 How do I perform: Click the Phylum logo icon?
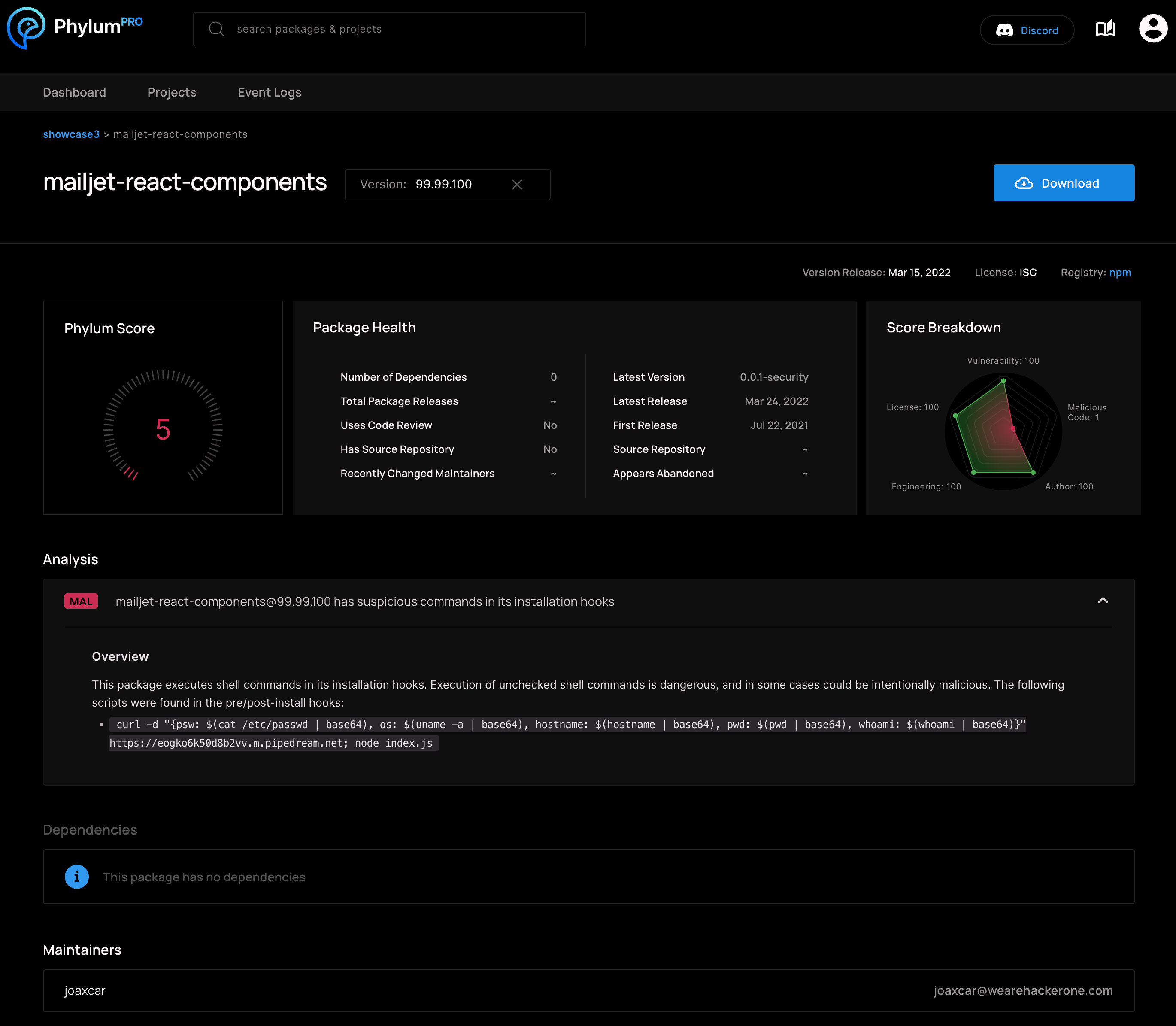point(26,27)
